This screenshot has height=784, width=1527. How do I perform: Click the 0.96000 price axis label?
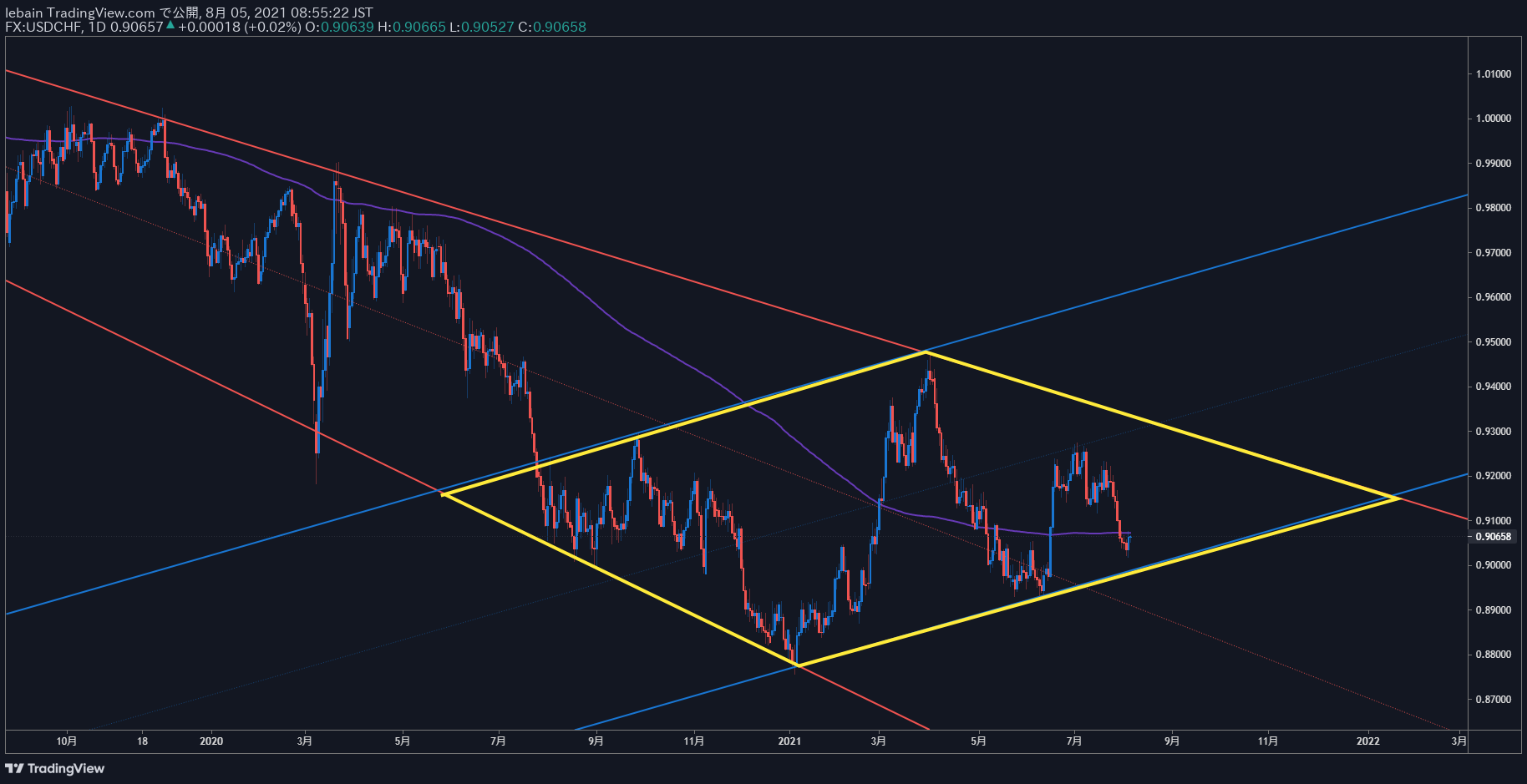1494,297
